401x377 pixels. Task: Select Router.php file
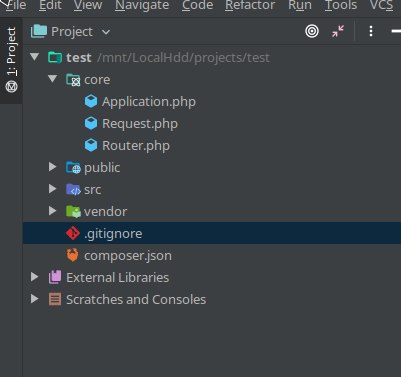click(136, 146)
